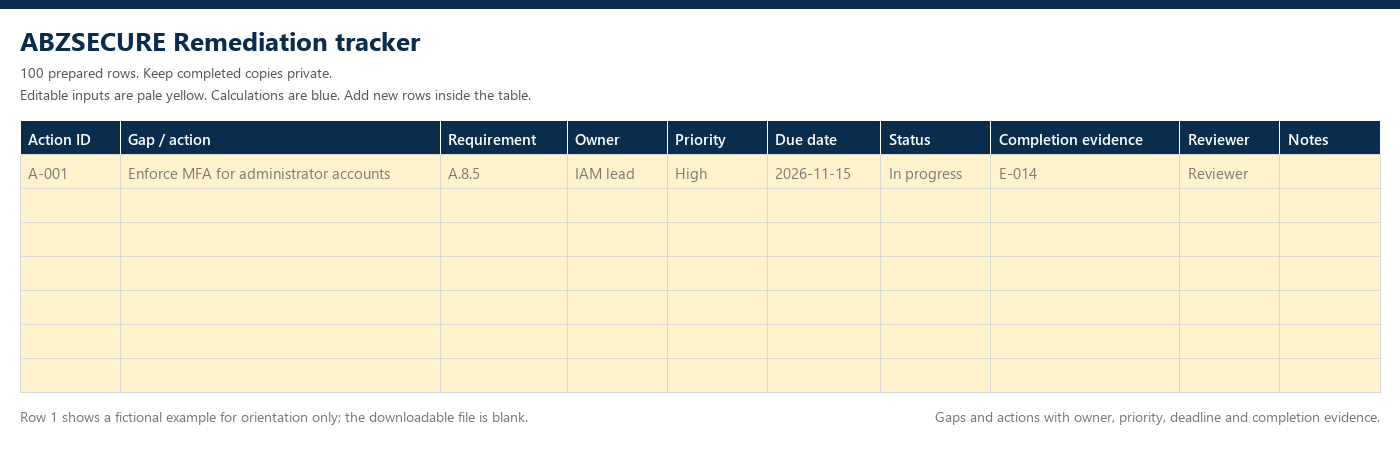Select the Notes column header
The height and width of the screenshot is (462, 1400).
(x=1330, y=139)
